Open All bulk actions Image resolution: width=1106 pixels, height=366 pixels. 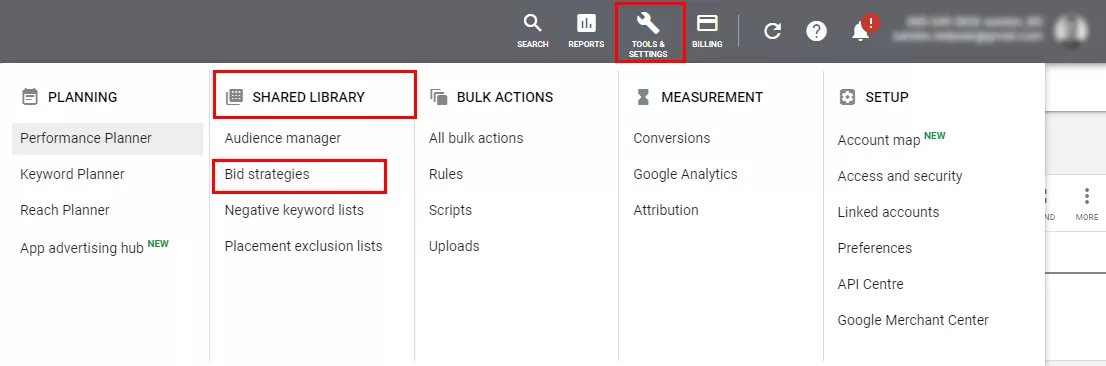(476, 138)
